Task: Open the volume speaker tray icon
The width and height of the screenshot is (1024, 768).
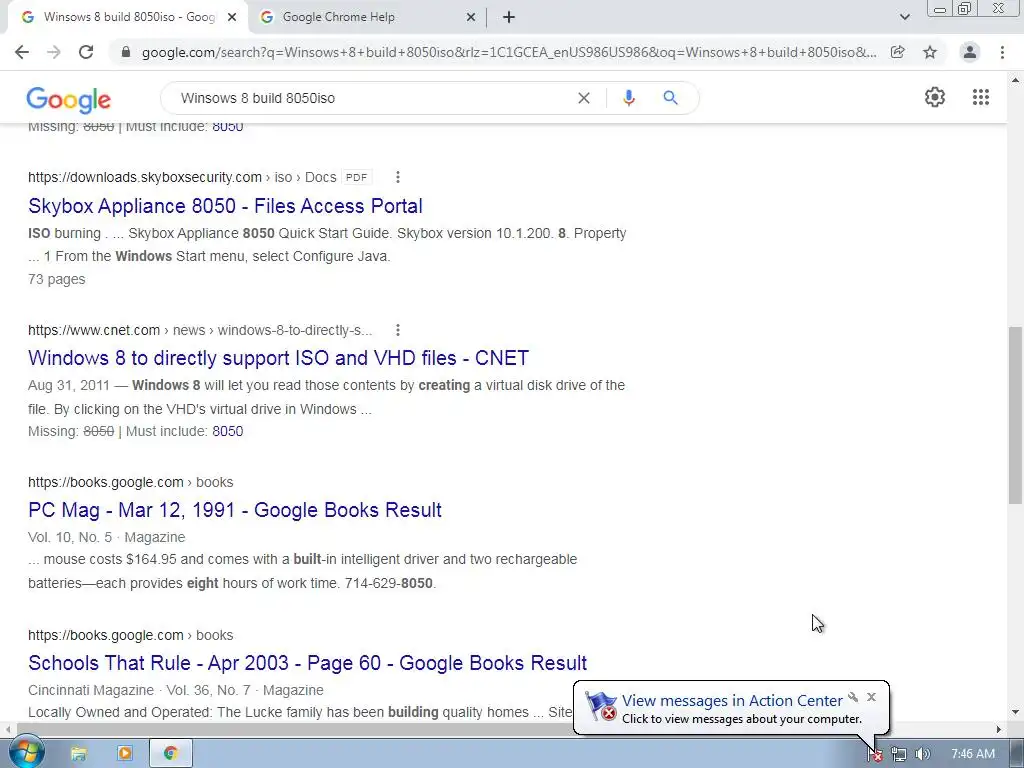Action: tap(922, 755)
